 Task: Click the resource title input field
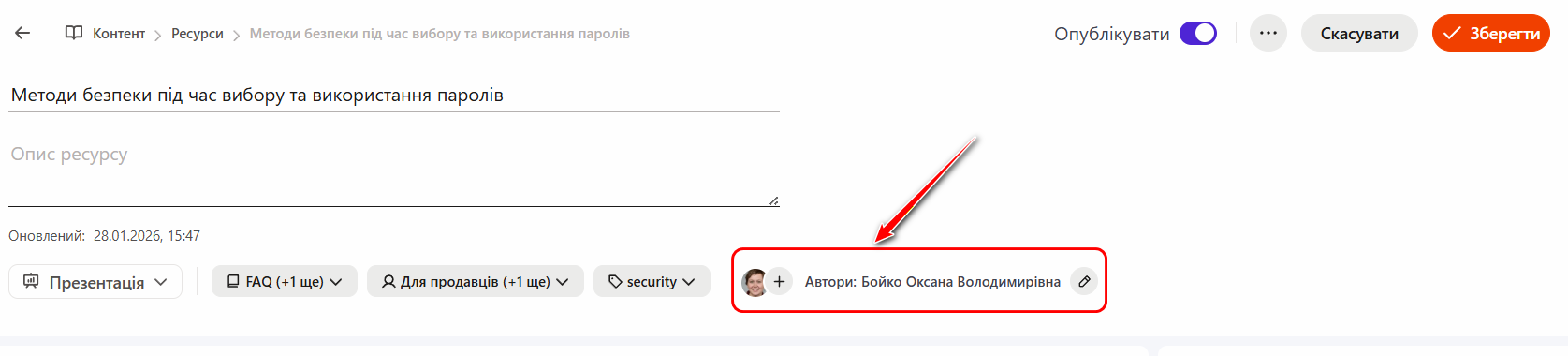tap(394, 95)
